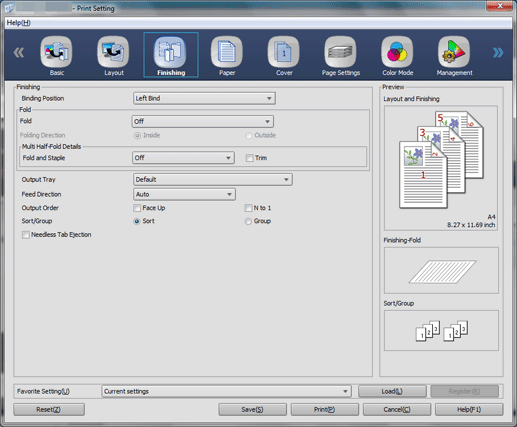517x427 pixels.
Task: Select the Finishing icon
Action: point(170,52)
